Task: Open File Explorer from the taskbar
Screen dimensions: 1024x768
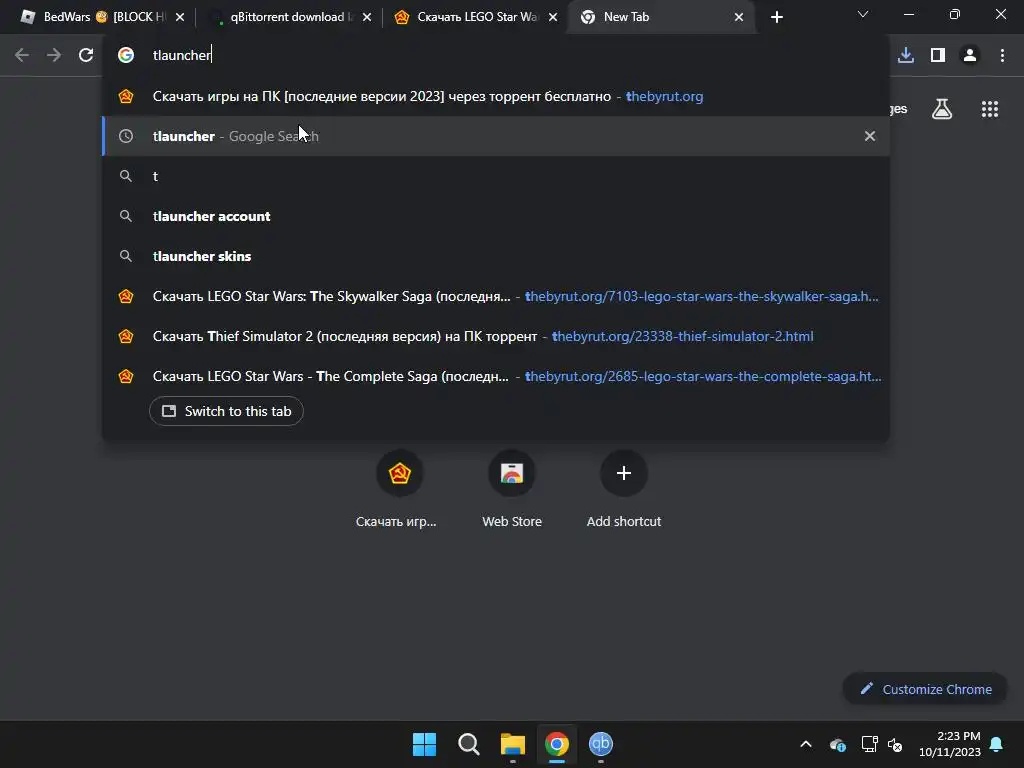Action: pyautogui.click(x=513, y=744)
